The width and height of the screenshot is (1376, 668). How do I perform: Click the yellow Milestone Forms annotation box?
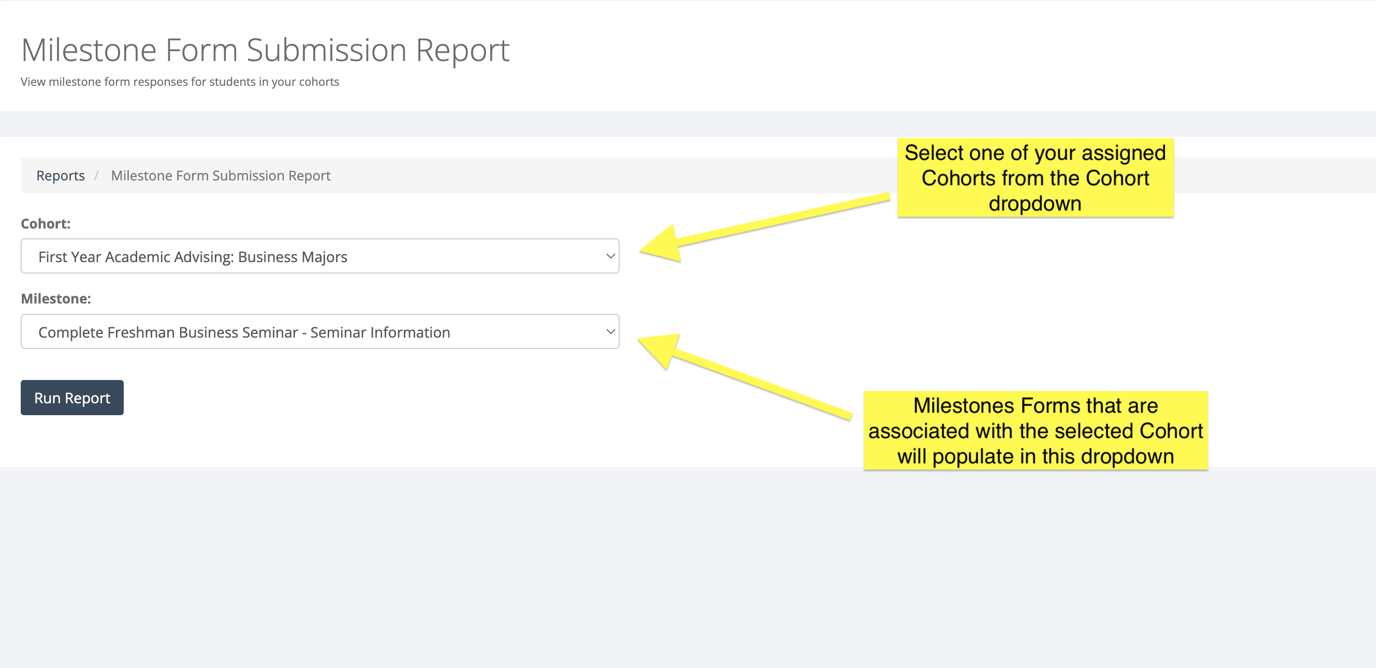[x=1035, y=431]
